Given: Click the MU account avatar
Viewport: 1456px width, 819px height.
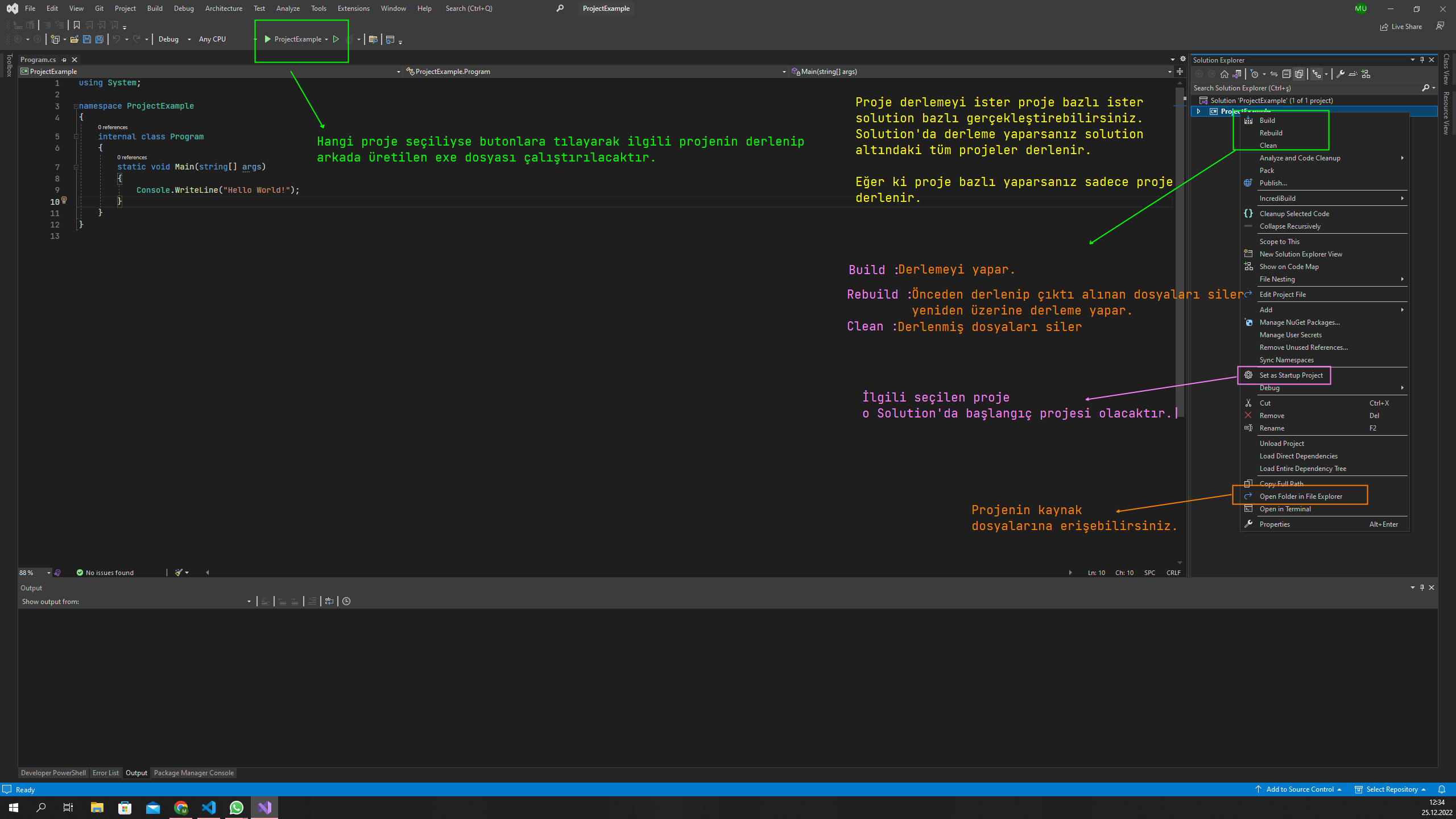Looking at the screenshot, I should [1360, 9].
